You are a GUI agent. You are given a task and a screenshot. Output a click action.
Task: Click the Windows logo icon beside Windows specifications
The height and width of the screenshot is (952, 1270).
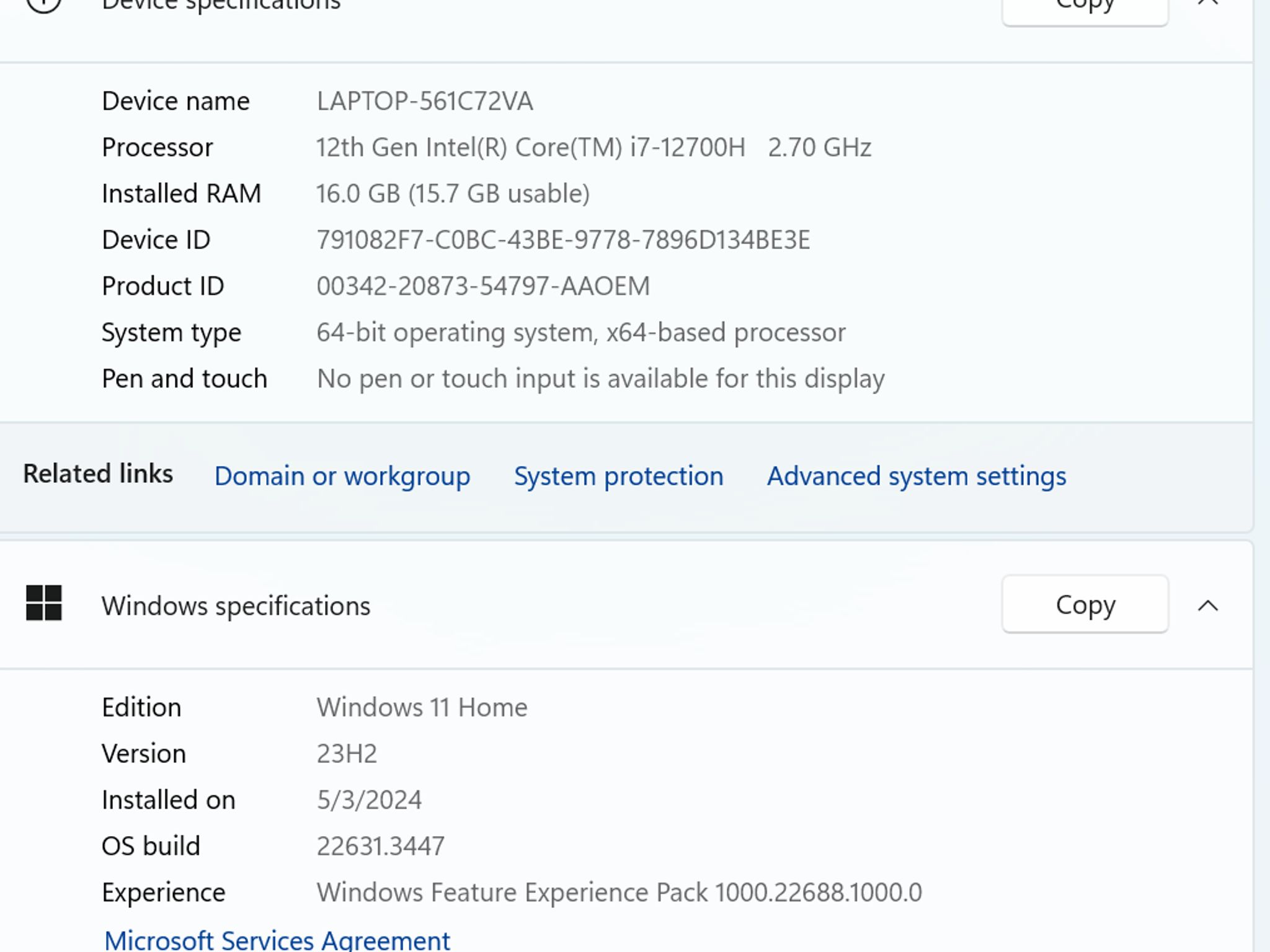pyautogui.click(x=44, y=603)
